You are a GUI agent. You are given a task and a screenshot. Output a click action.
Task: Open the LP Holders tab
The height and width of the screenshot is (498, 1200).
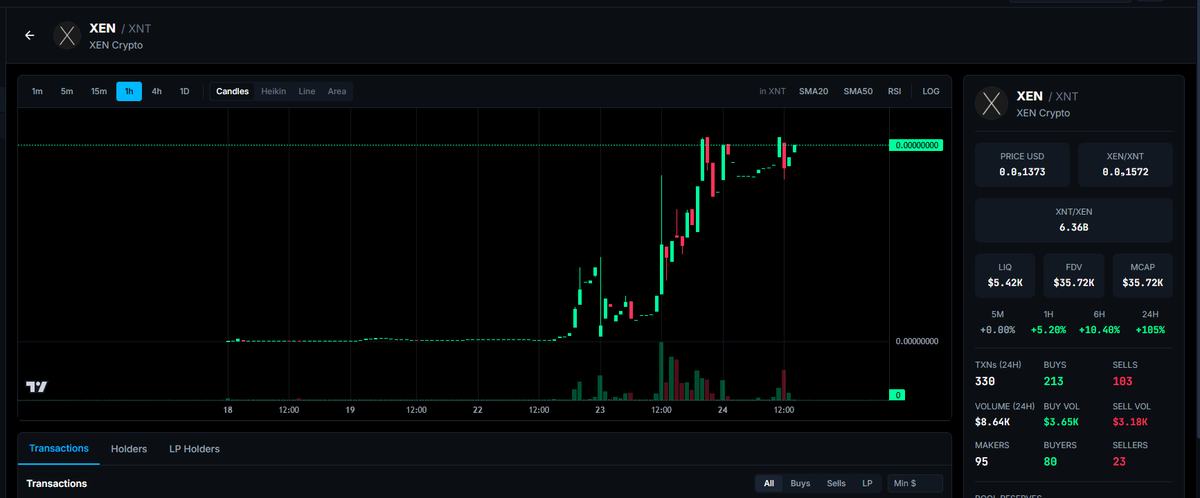coord(194,449)
